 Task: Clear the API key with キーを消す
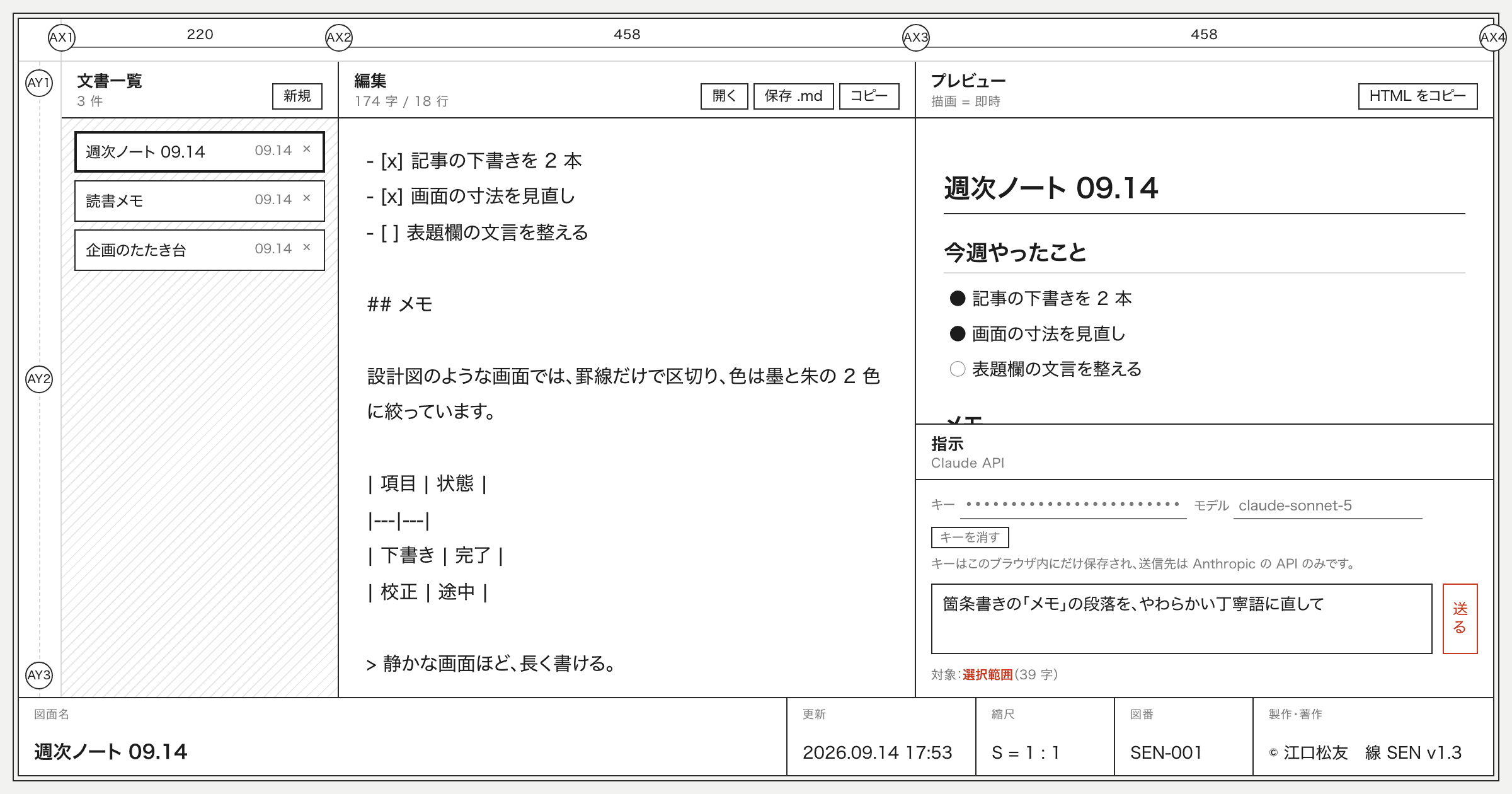point(970,538)
